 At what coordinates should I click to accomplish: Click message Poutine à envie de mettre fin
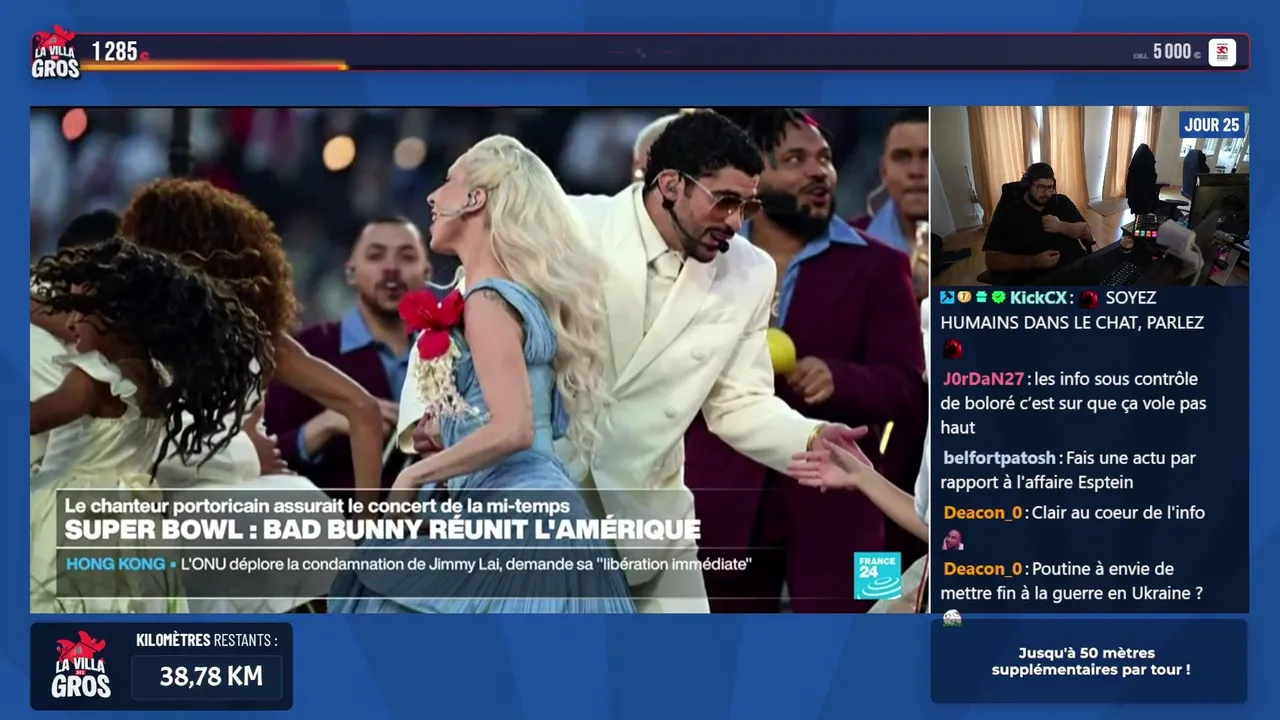[1071, 581]
